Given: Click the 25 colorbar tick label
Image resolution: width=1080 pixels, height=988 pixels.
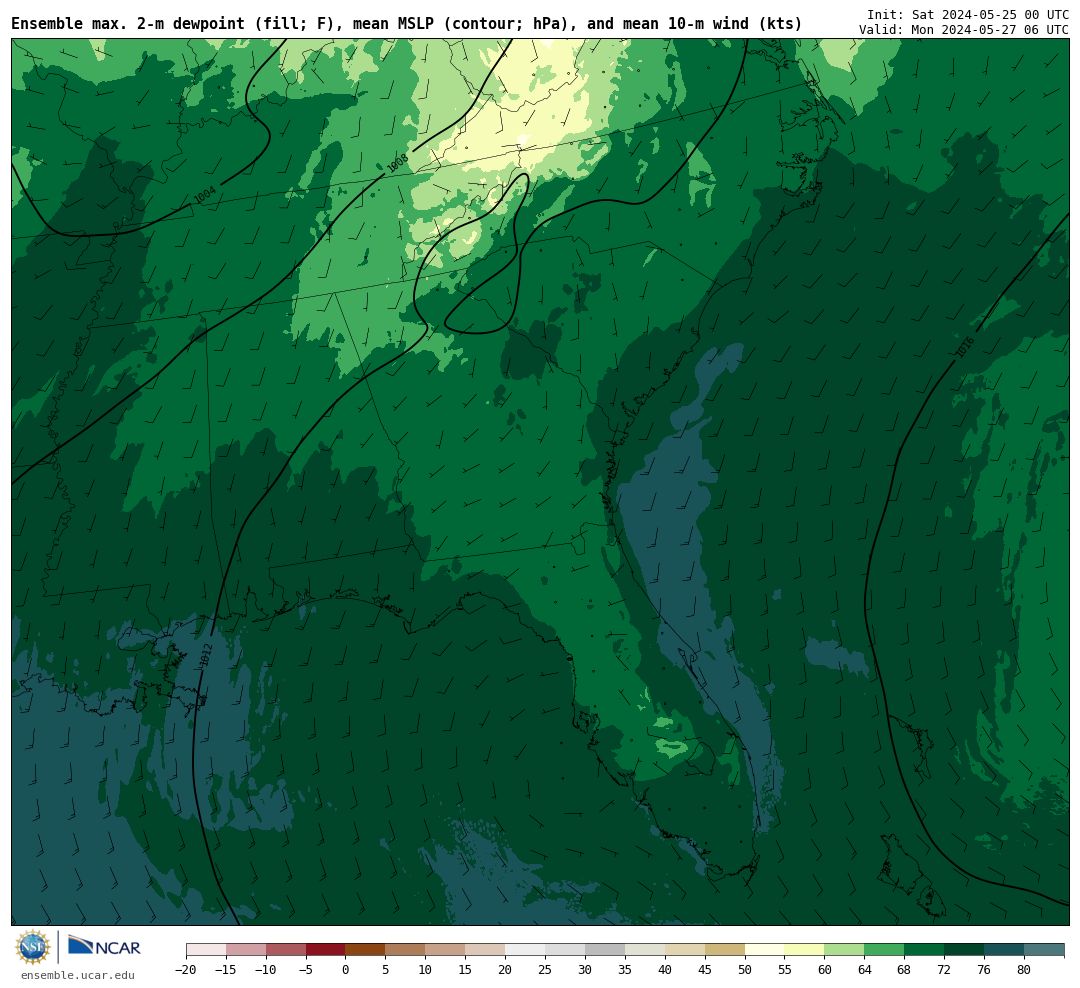Looking at the screenshot, I should [x=546, y=970].
